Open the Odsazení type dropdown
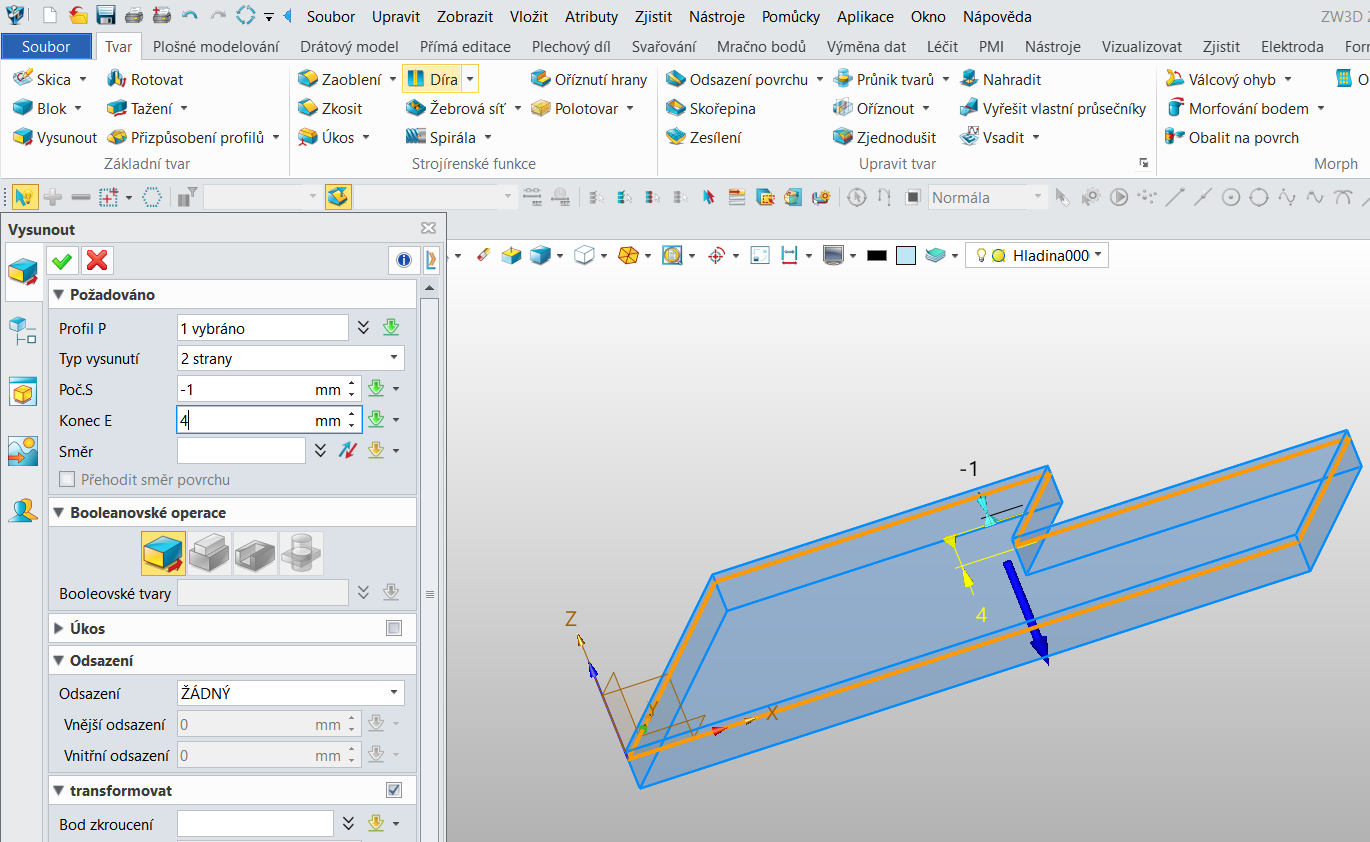This screenshot has height=842, width=1370. click(x=290, y=693)
